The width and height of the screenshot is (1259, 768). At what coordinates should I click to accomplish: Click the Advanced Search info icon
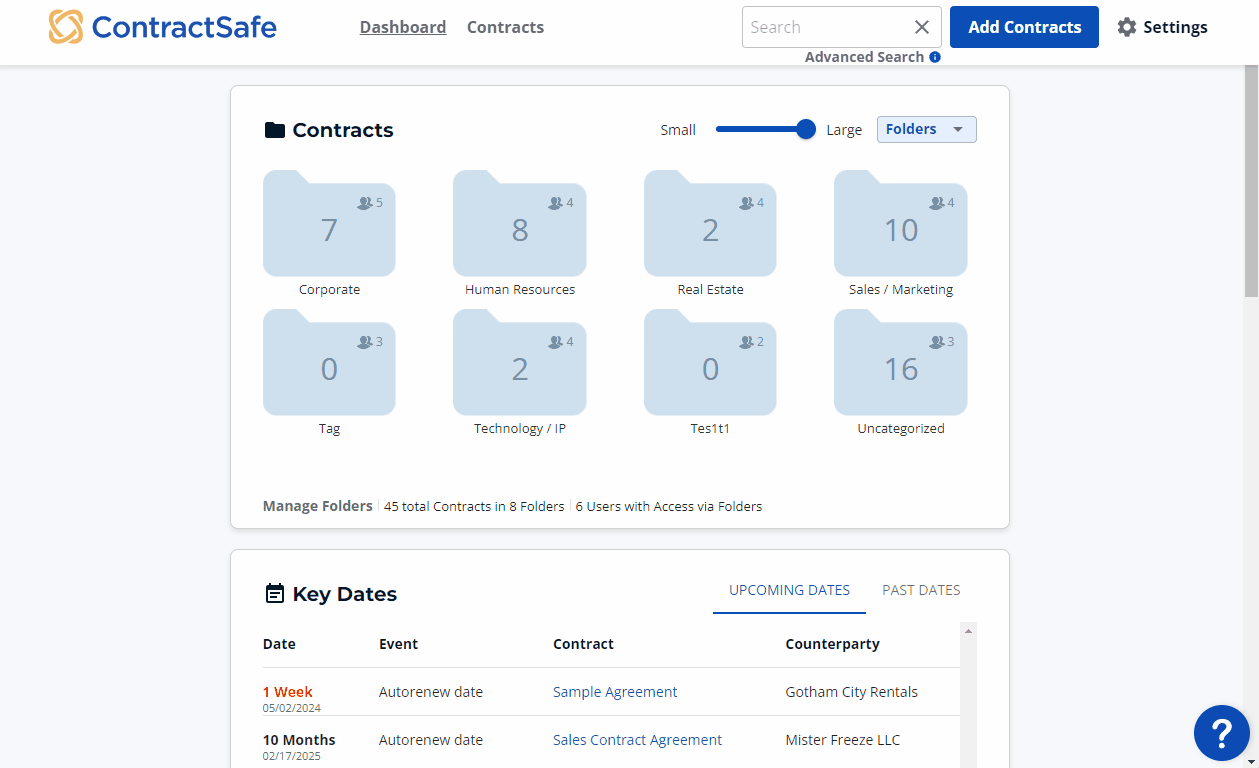[x=935, y=57]
